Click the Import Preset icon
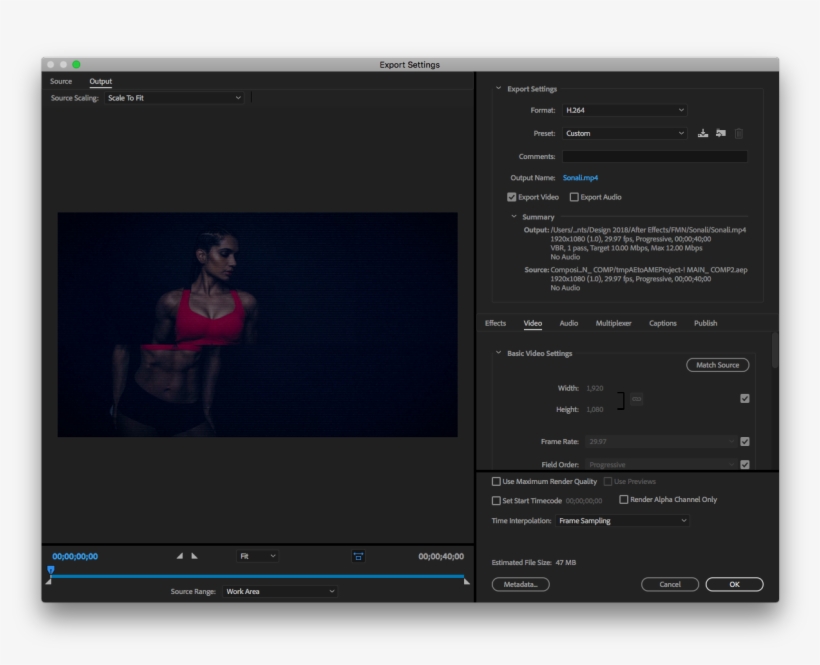820x665 pixels. coord(721,133)
